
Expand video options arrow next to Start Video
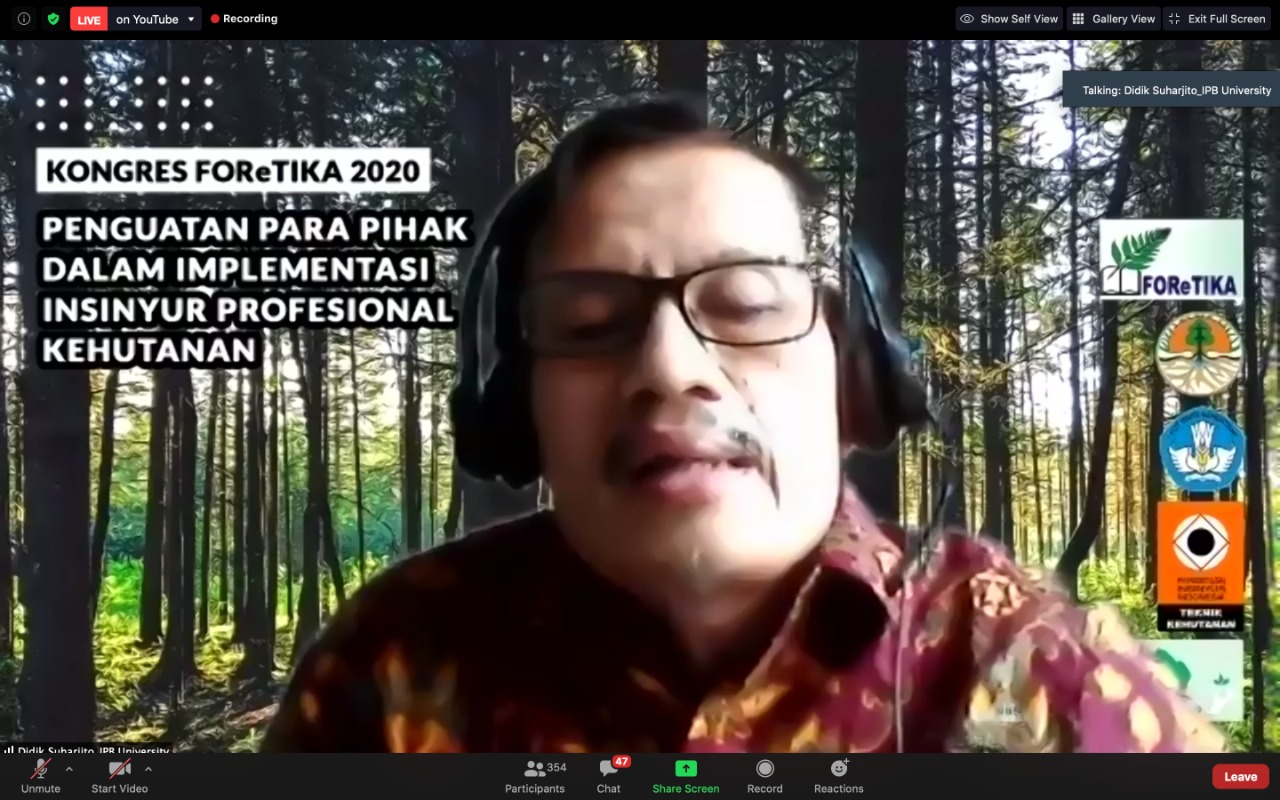(x=148, y=769)
